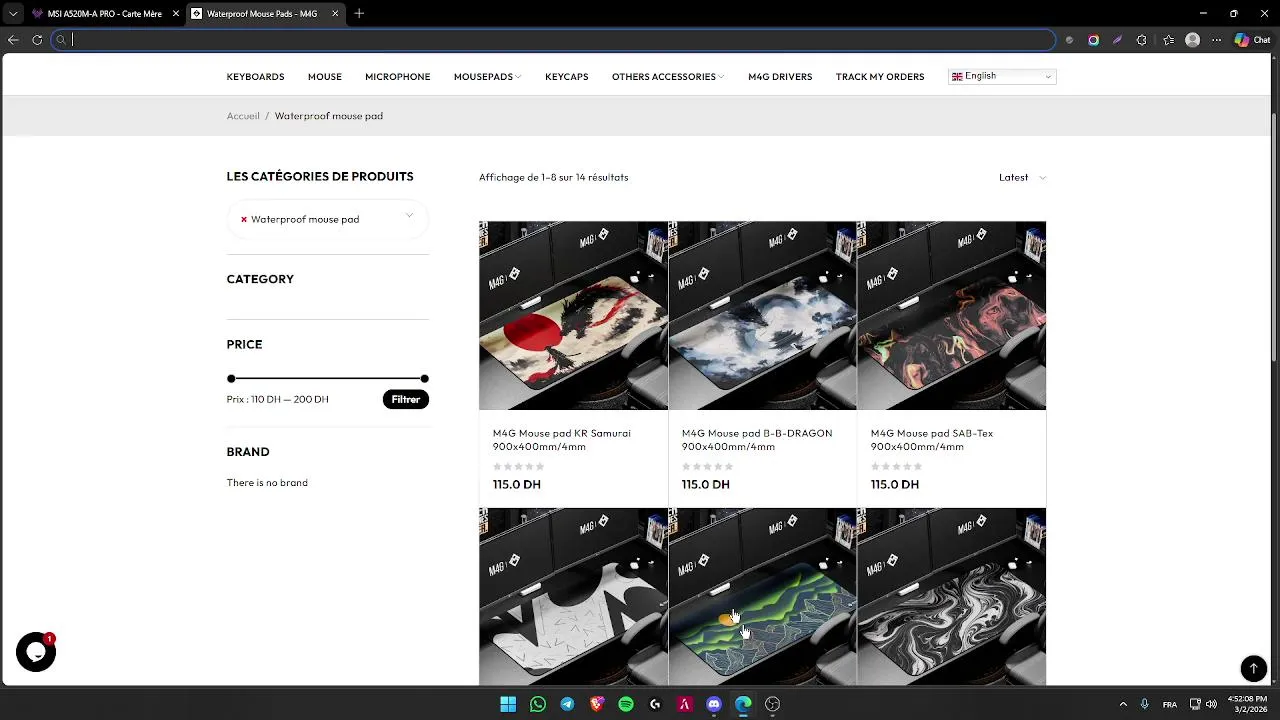Open the M4G DRIVERS page

[780, 77]
